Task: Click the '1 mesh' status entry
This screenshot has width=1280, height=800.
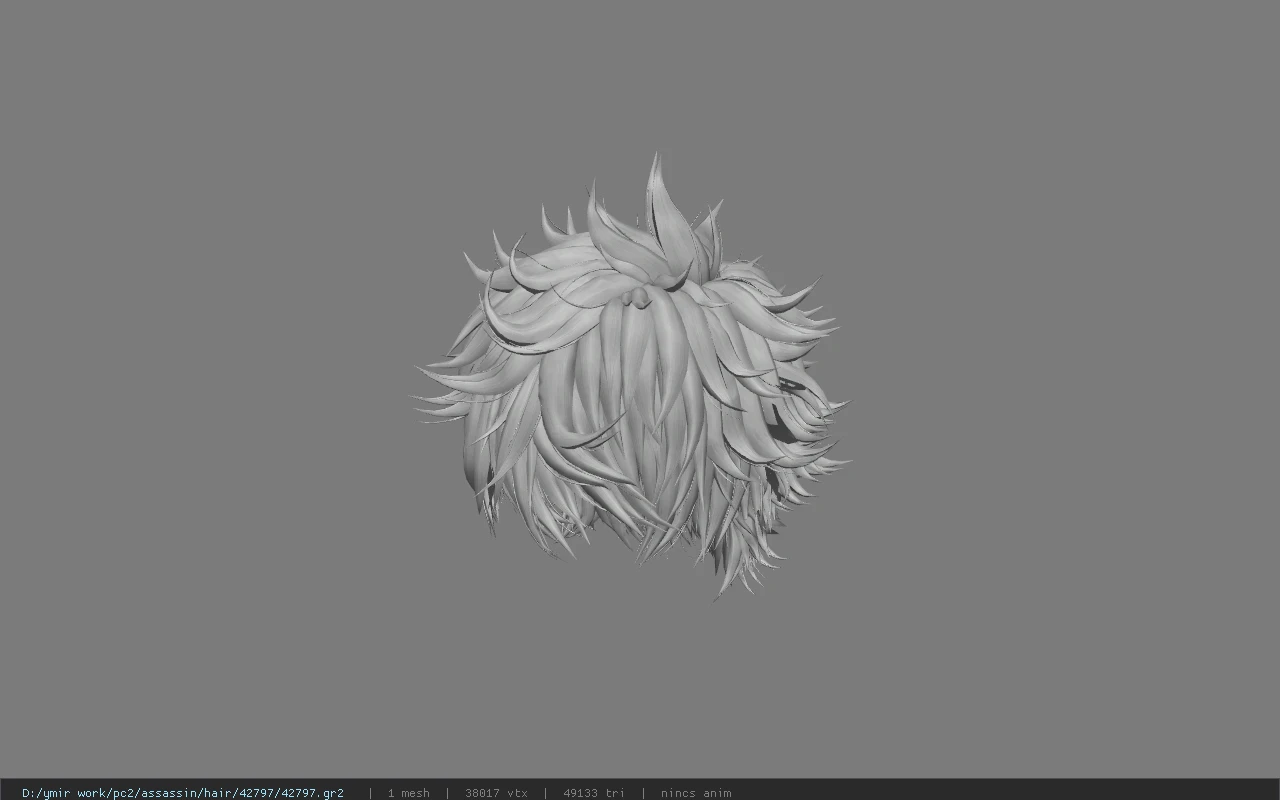Action: pos(409,793)
